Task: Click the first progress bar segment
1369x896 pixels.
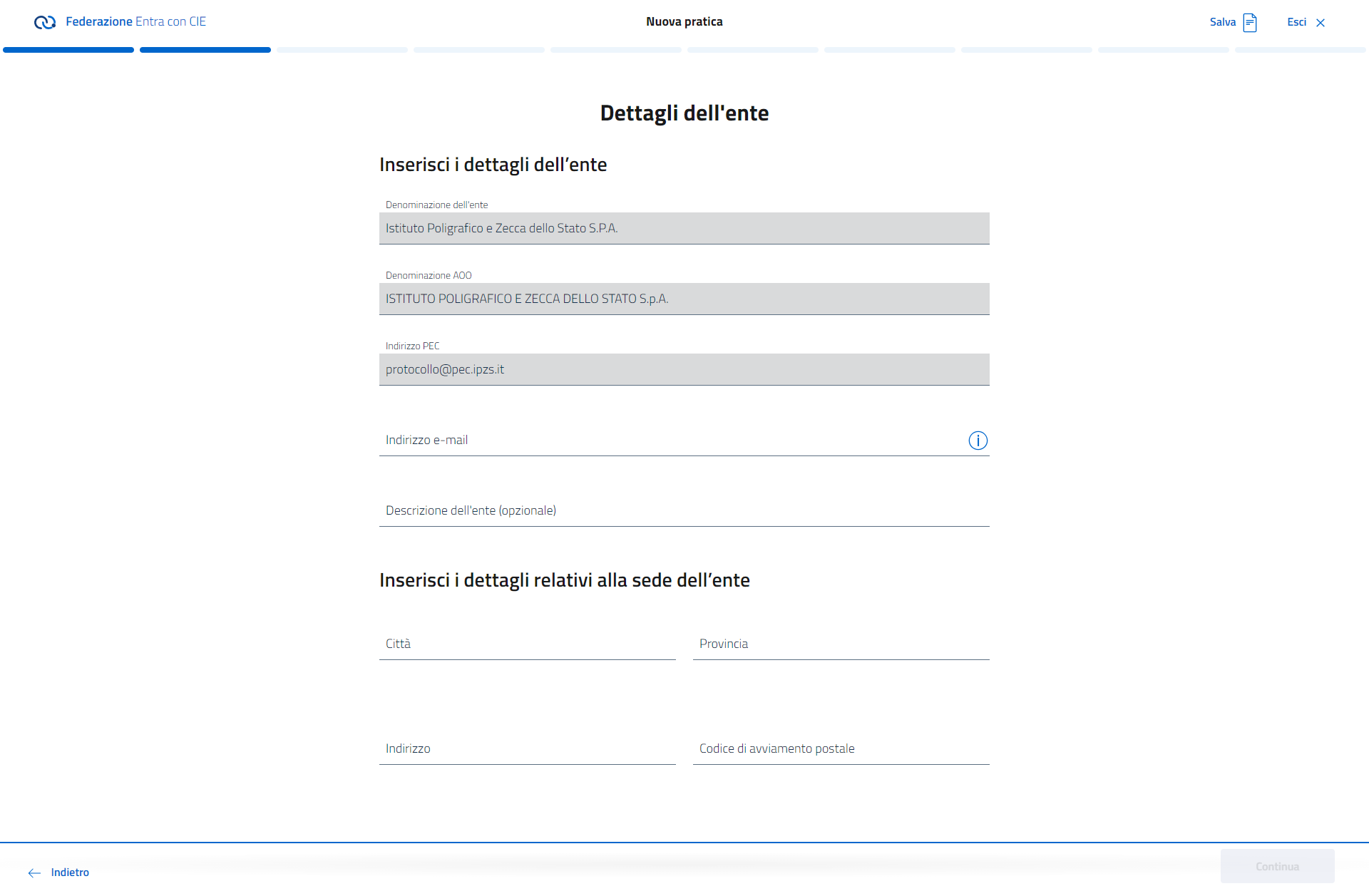Action: pyautogui.click(x=68, y=50)
